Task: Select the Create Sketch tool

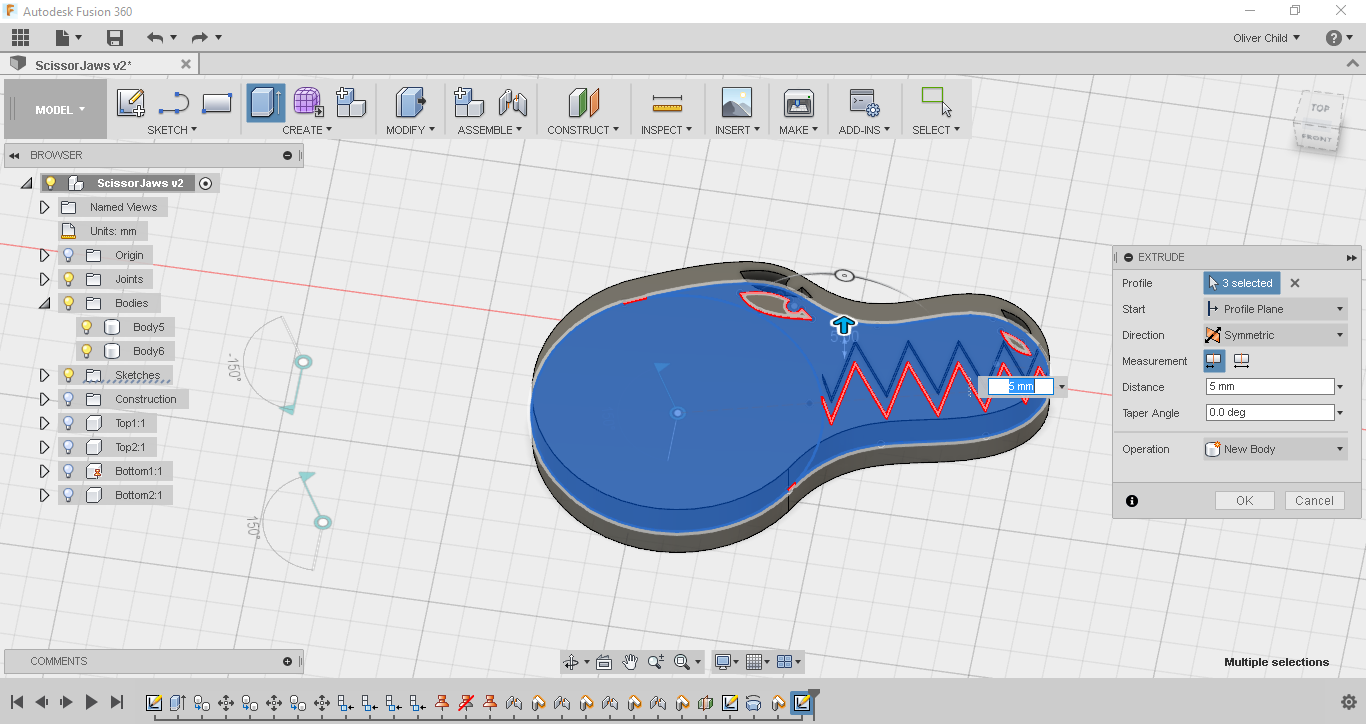Action: point(130,102)
